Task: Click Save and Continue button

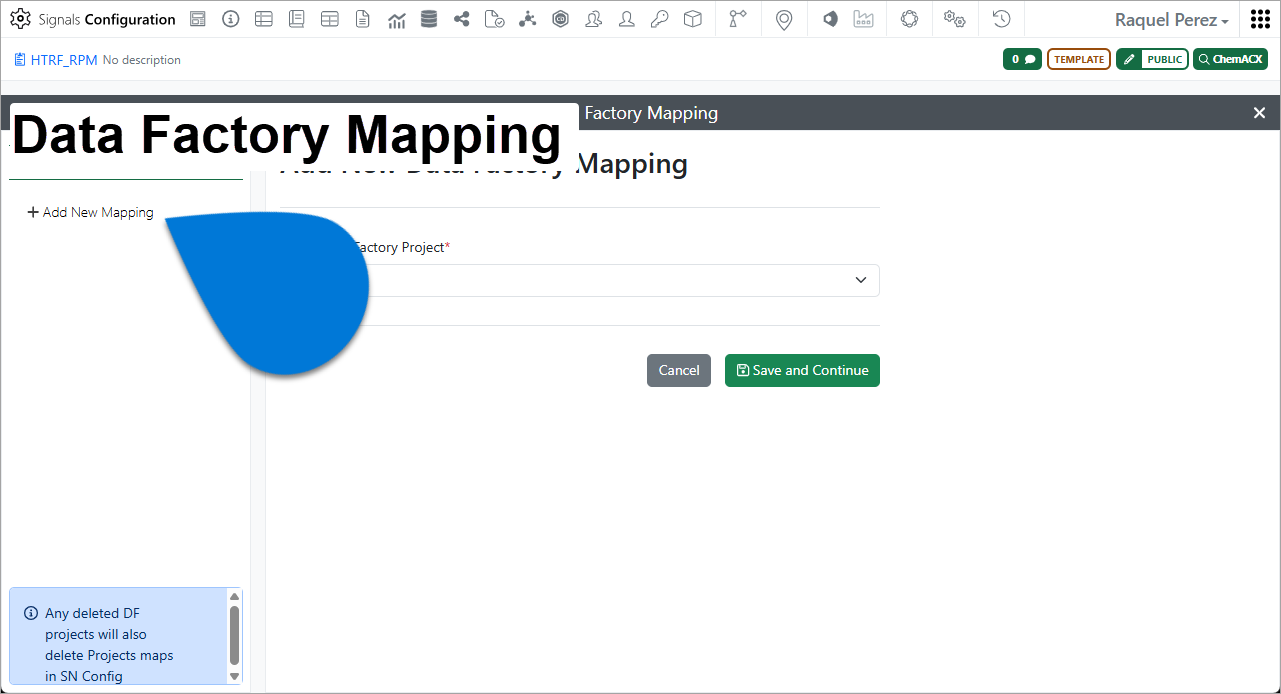Action: (802, 370)
